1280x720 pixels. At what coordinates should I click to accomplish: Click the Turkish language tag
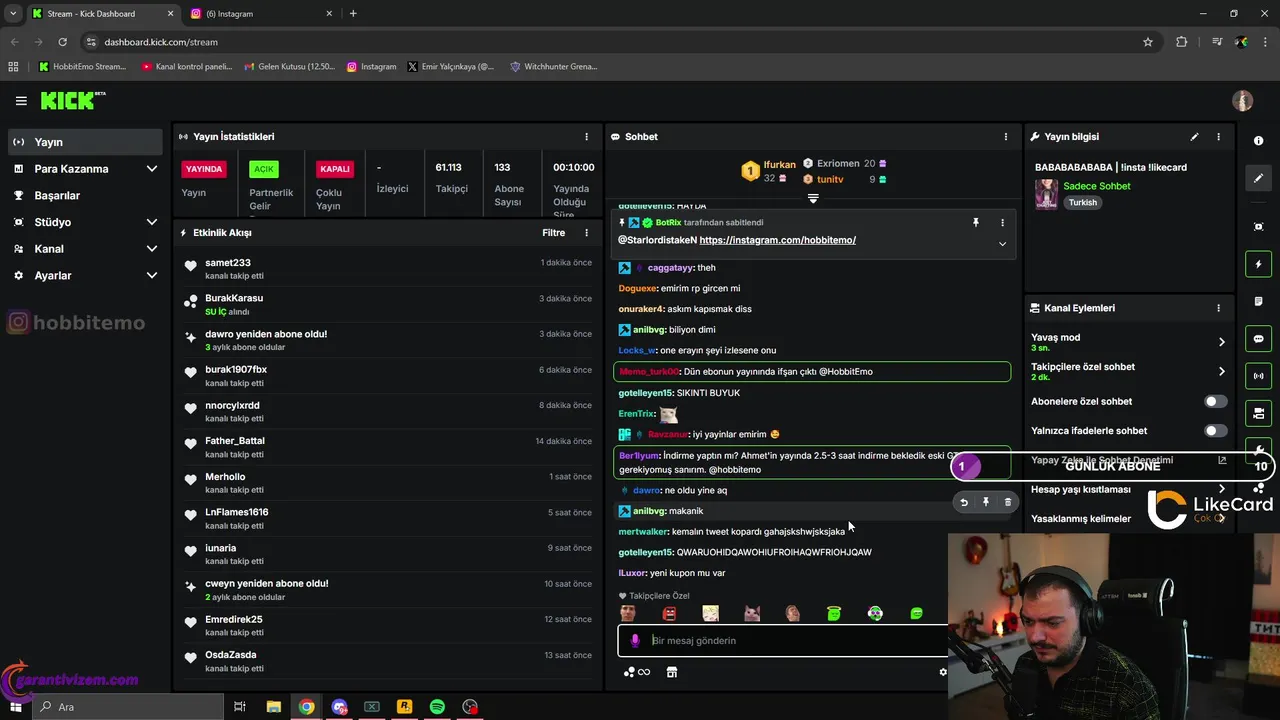[1082, 203]
